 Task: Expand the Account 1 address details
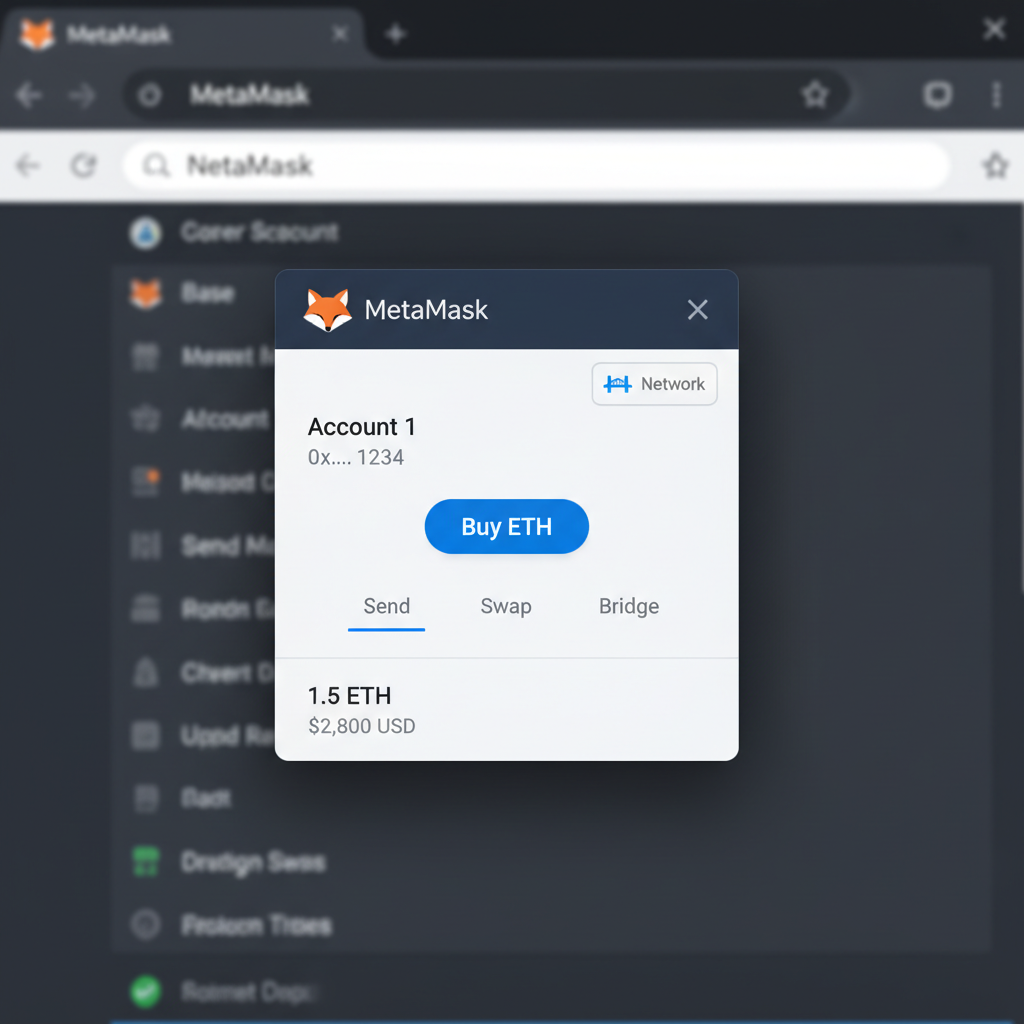click(x=356, y=457)
